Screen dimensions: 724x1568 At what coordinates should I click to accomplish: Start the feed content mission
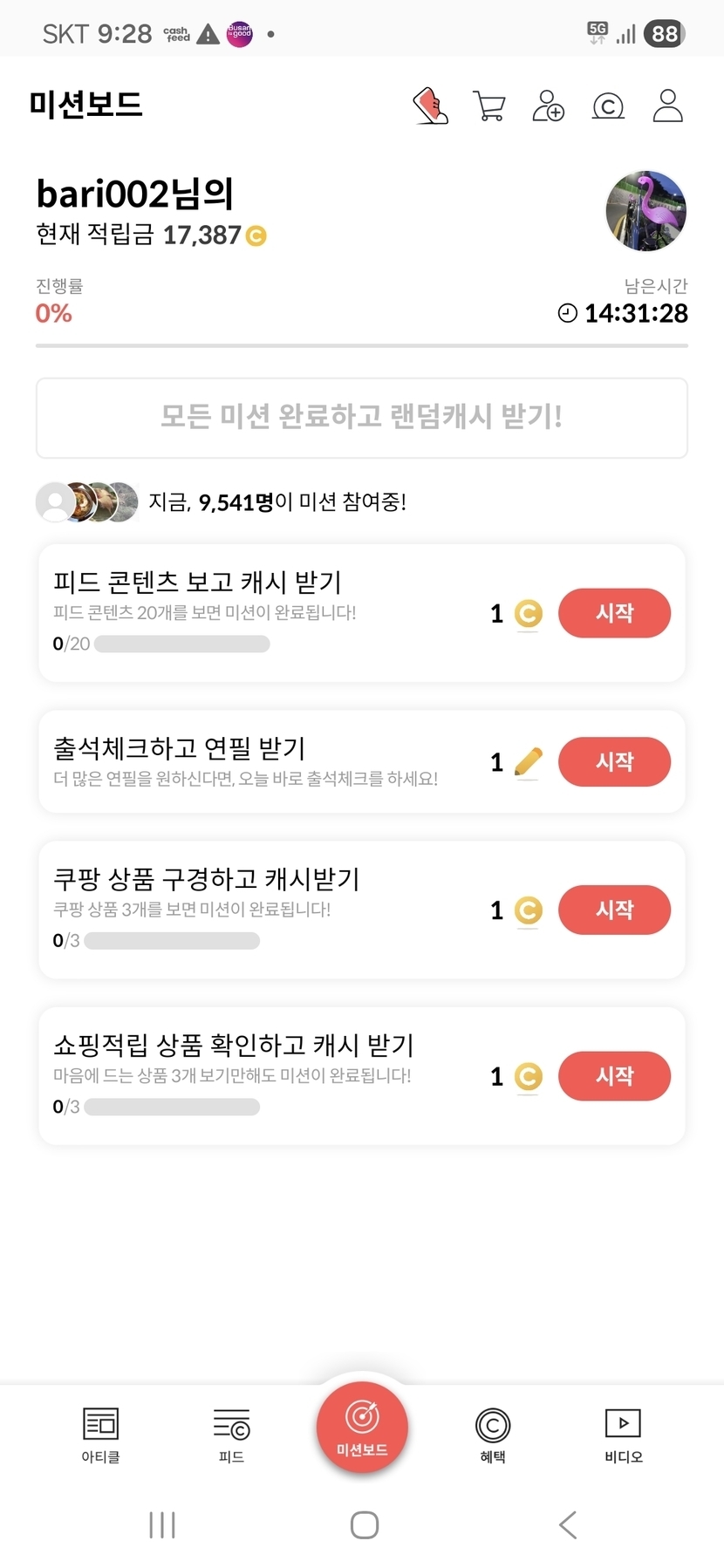(614, 613)
